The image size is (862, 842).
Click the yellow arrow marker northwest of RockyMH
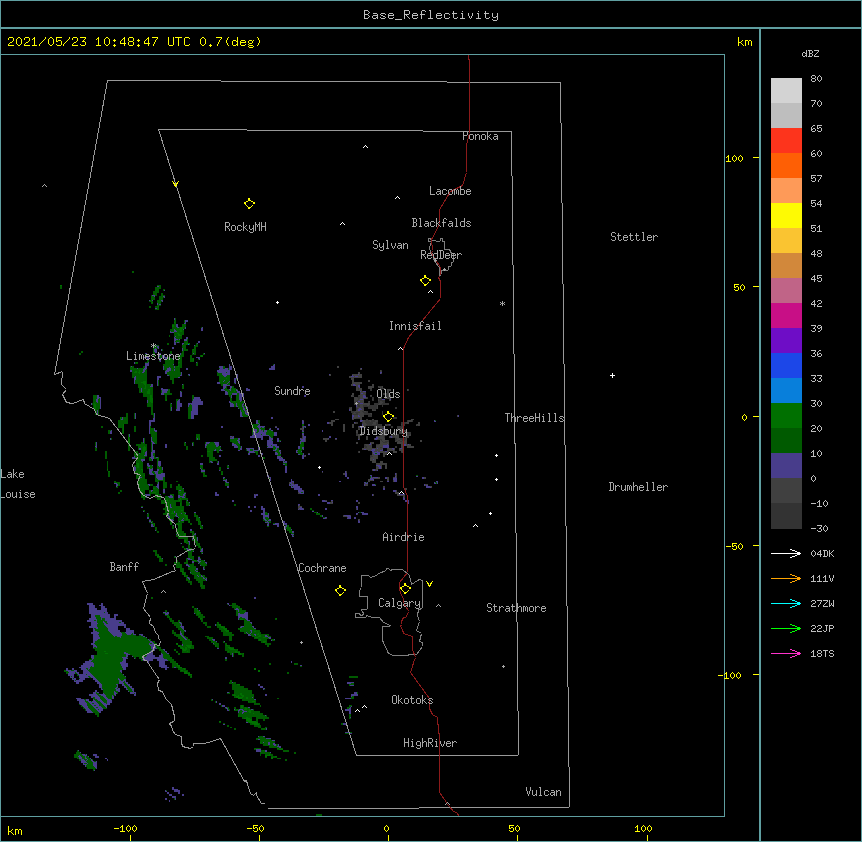(x=175, y=184)
